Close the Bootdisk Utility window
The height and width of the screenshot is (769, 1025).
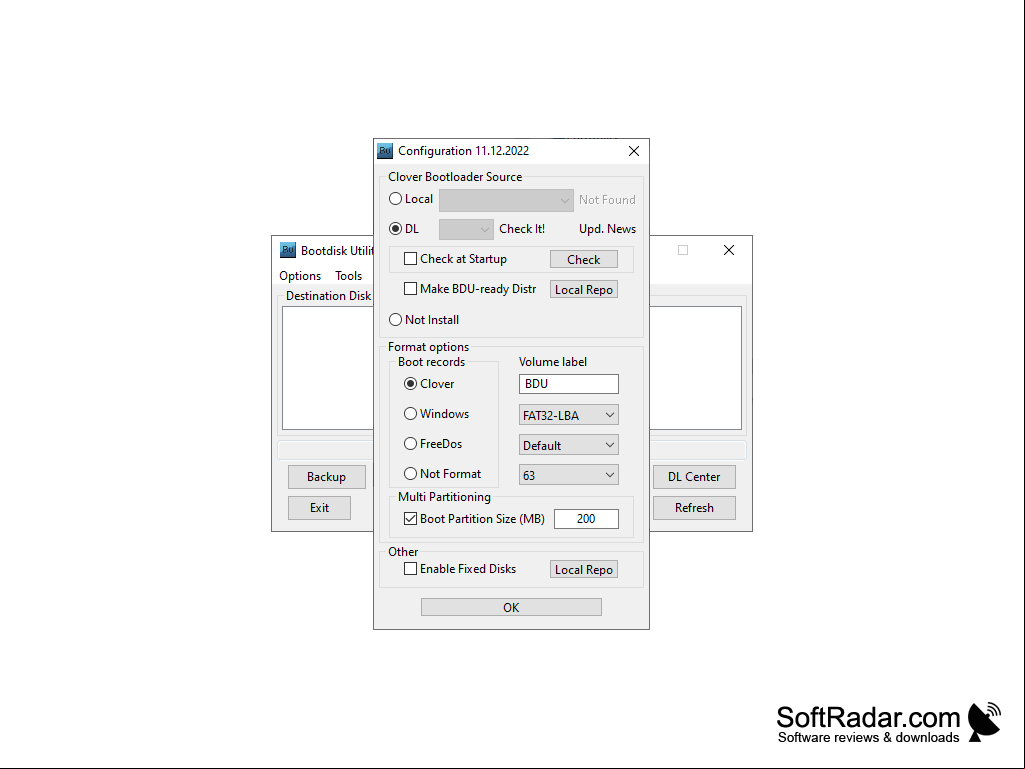coord(729,250)
